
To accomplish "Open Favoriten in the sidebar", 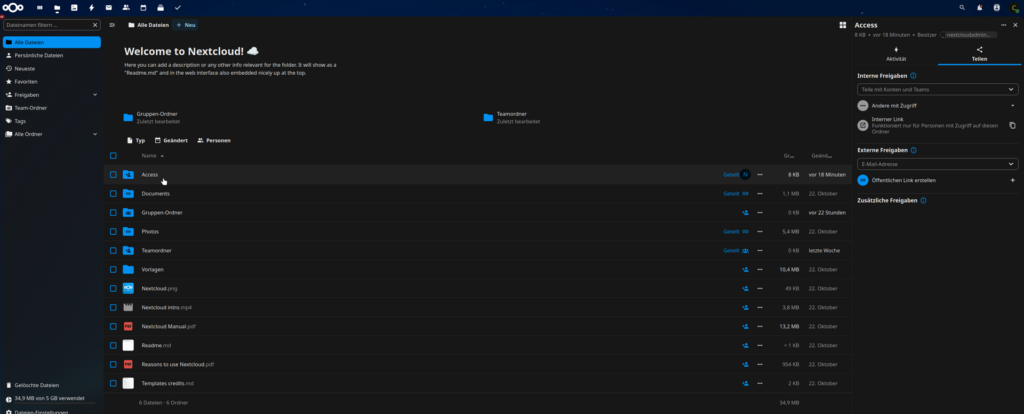I will click(x=26, y=81).
